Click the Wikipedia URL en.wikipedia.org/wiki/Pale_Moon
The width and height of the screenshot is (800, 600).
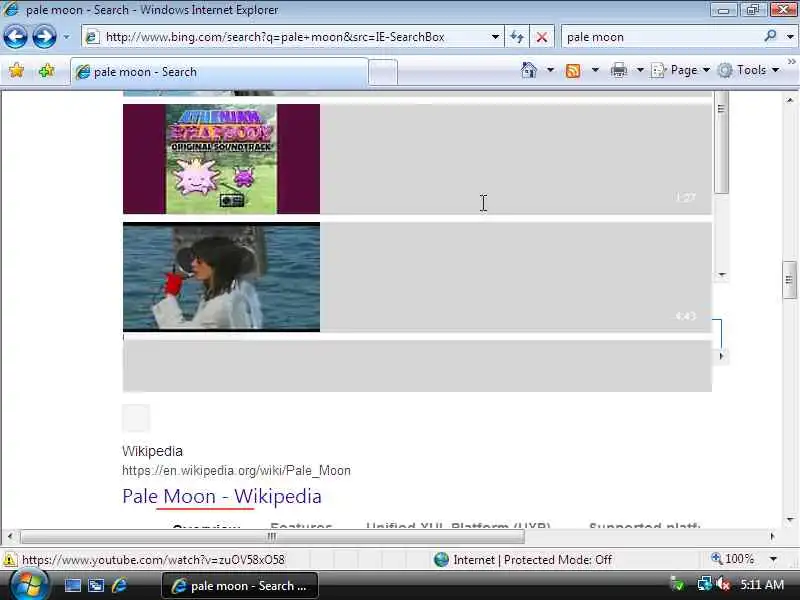pos(236,470)
